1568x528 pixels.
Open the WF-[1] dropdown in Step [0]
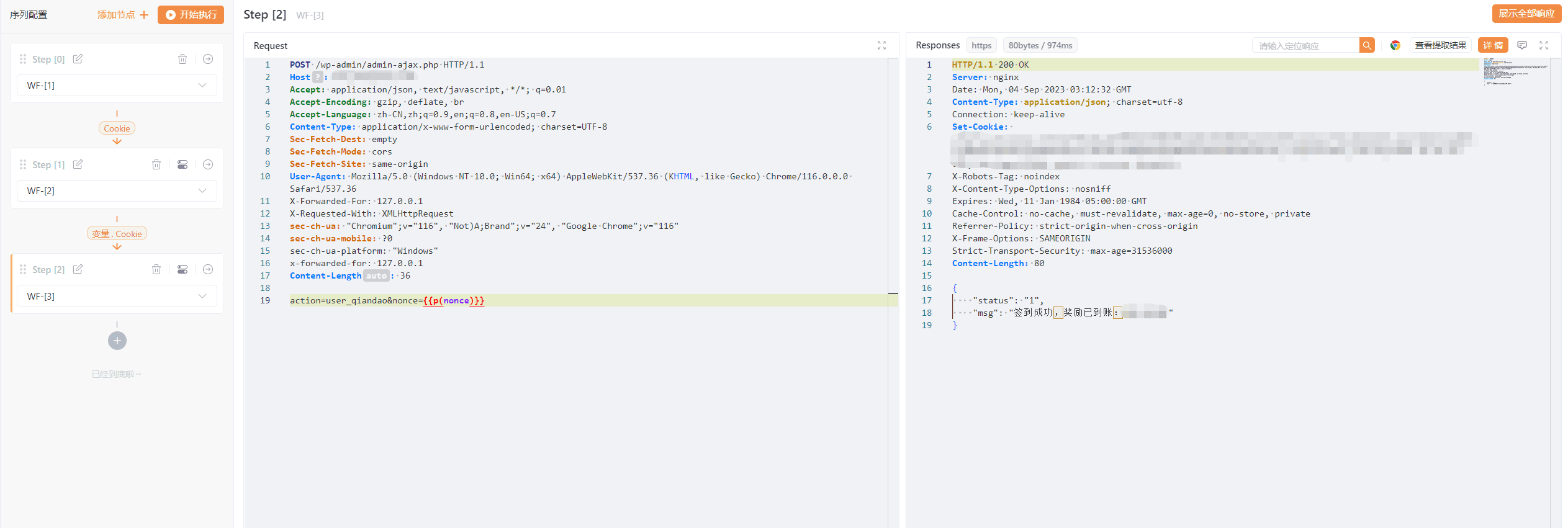click(x=117, y=86)
